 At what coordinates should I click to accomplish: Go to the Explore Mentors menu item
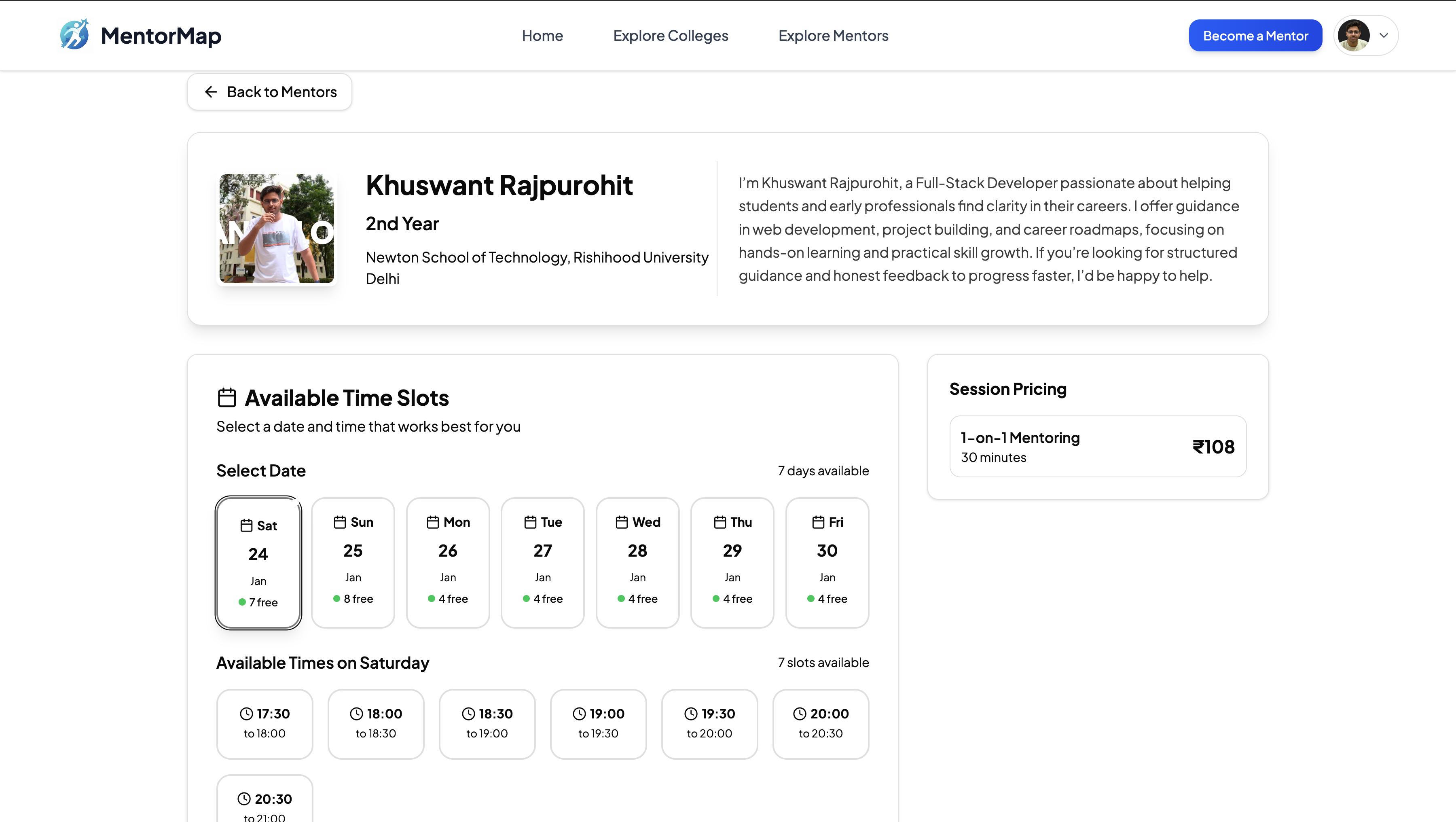click(x=833, y=35)
